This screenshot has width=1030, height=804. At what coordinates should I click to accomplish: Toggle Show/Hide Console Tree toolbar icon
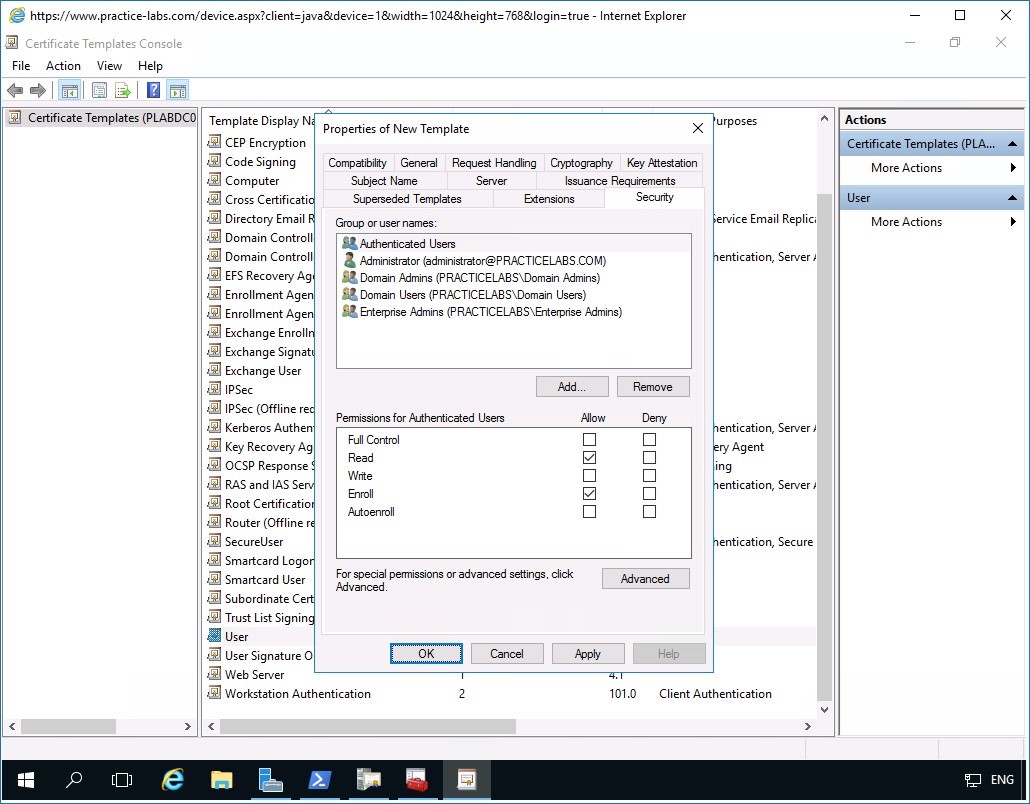pyautogui.click(x=70, y=90)
